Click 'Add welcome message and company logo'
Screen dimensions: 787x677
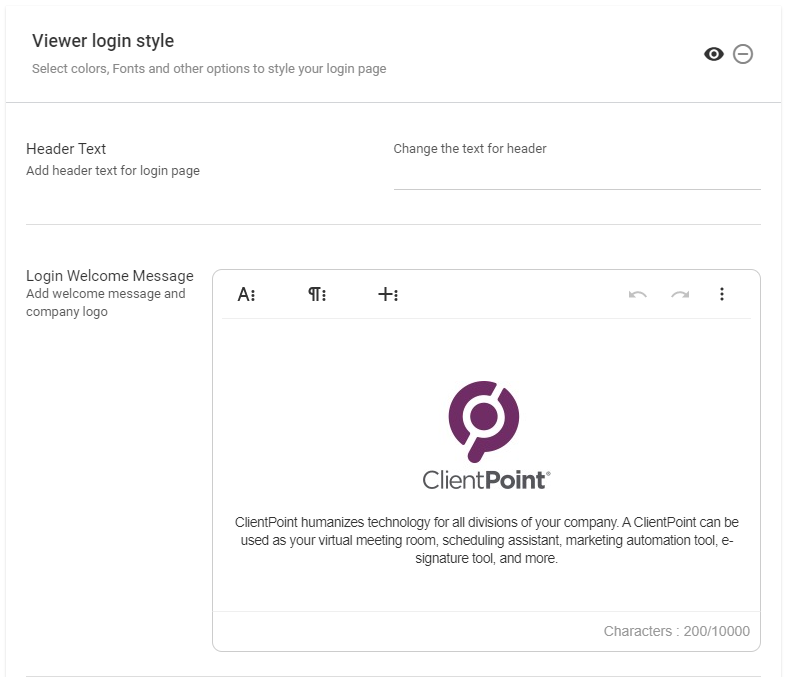(106, 303)
